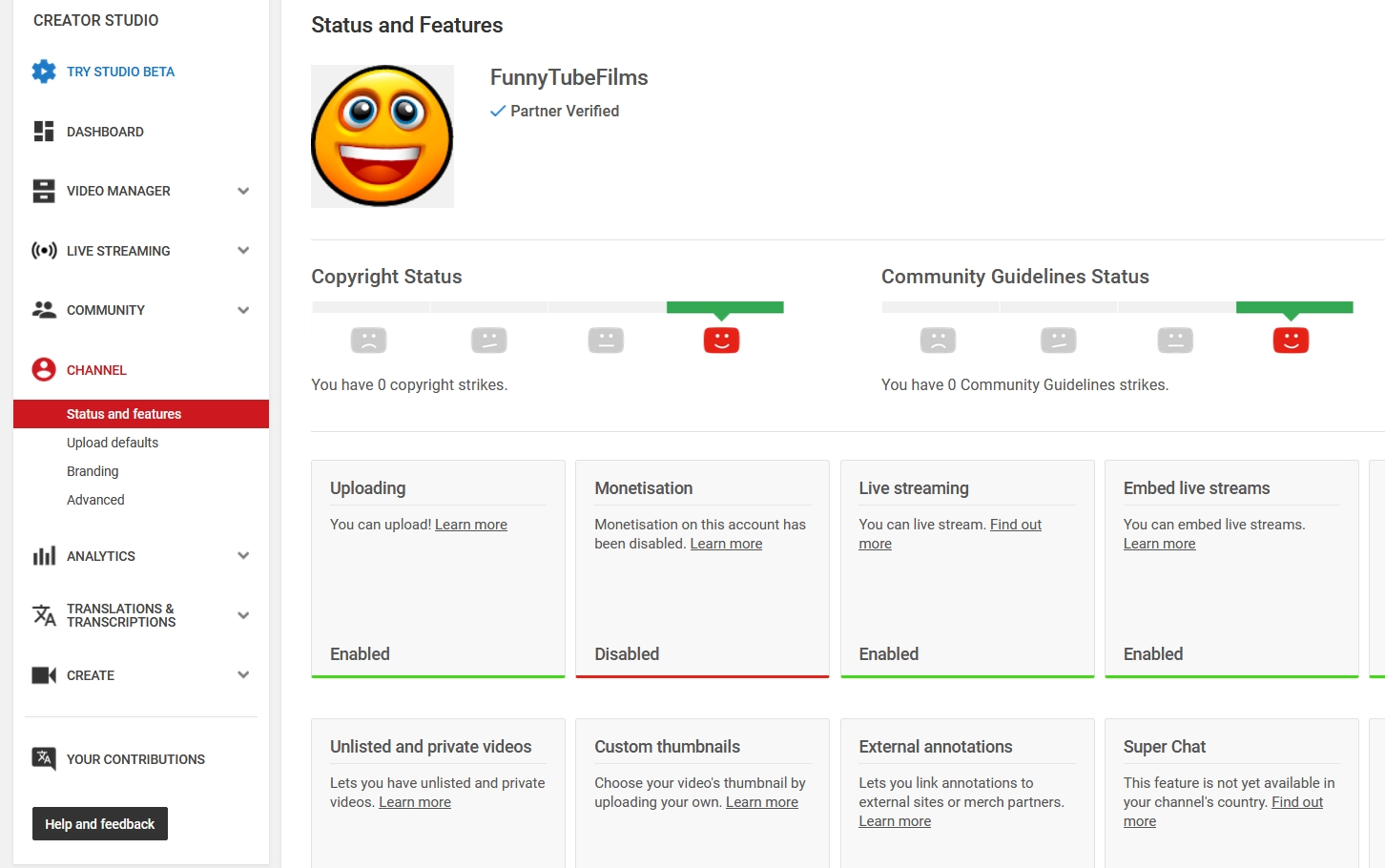Click the sad face icon under Copyright Status
1385x868 pixels.
tap(368, 341)
